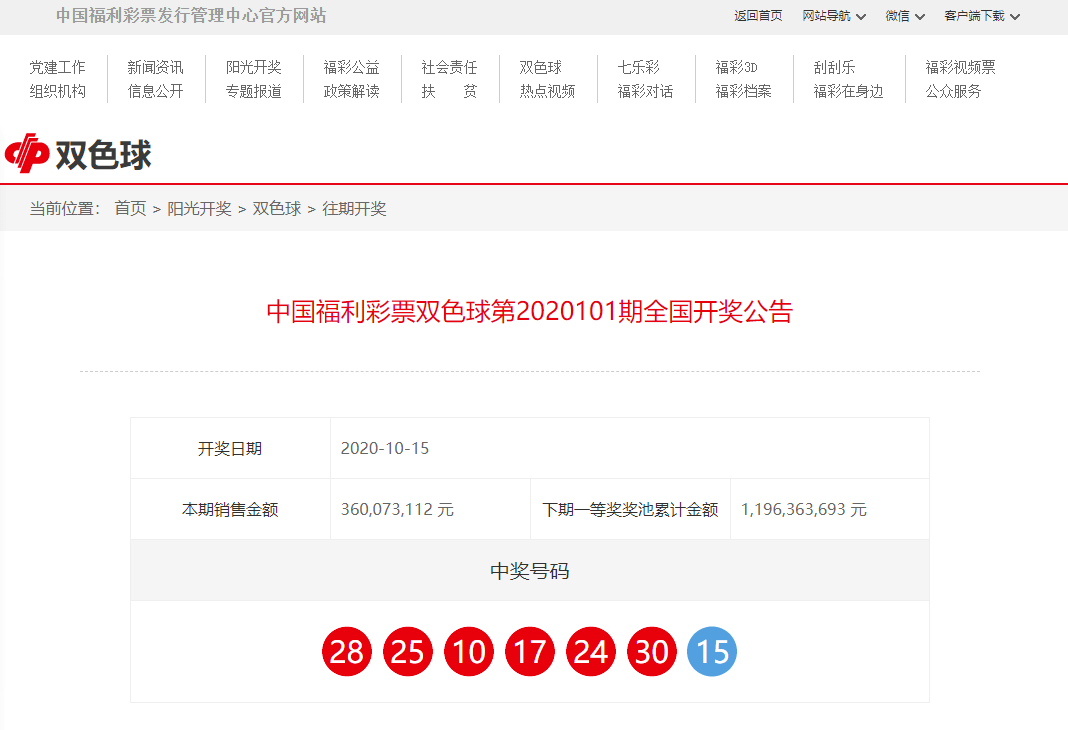
Task: Expand the 客户端下载 dropdown
Action: [981, 16]
